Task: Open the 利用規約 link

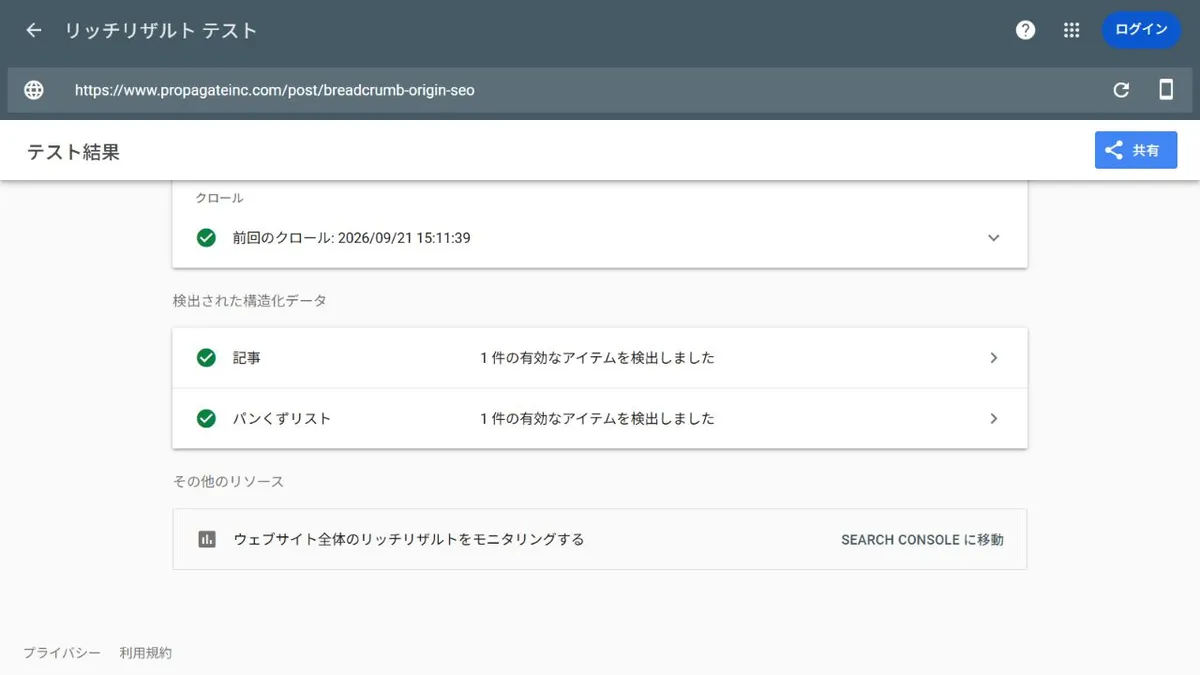Action: click(145, 653)
